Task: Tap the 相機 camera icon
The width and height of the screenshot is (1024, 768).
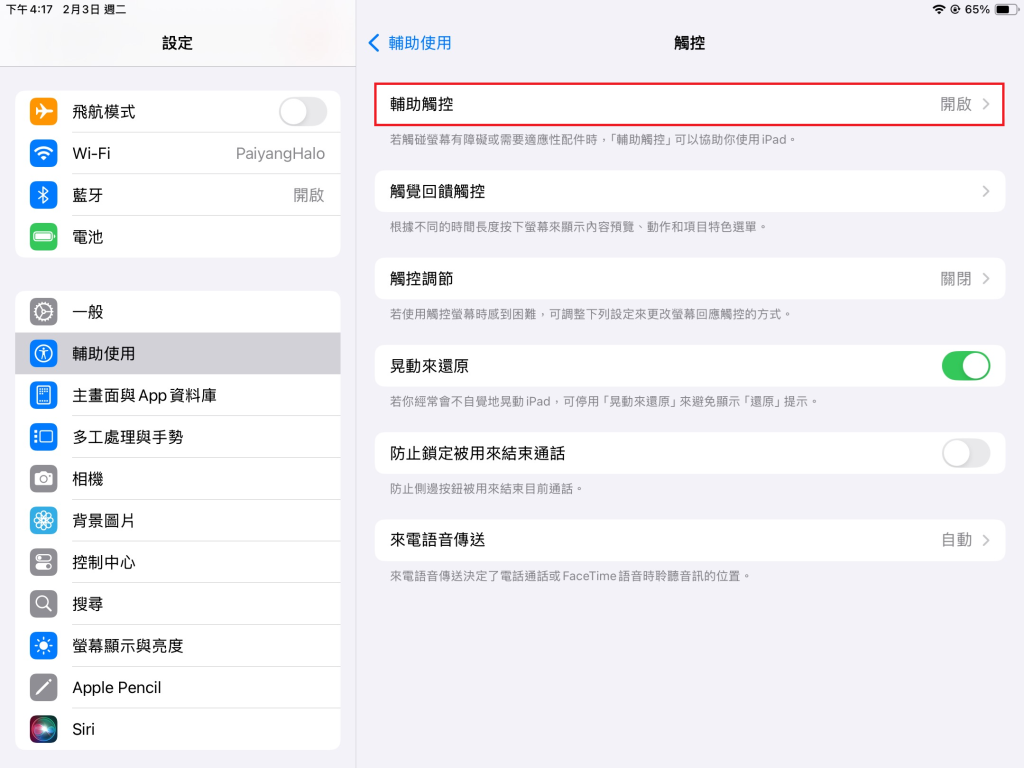Action: tap(43, 479)
